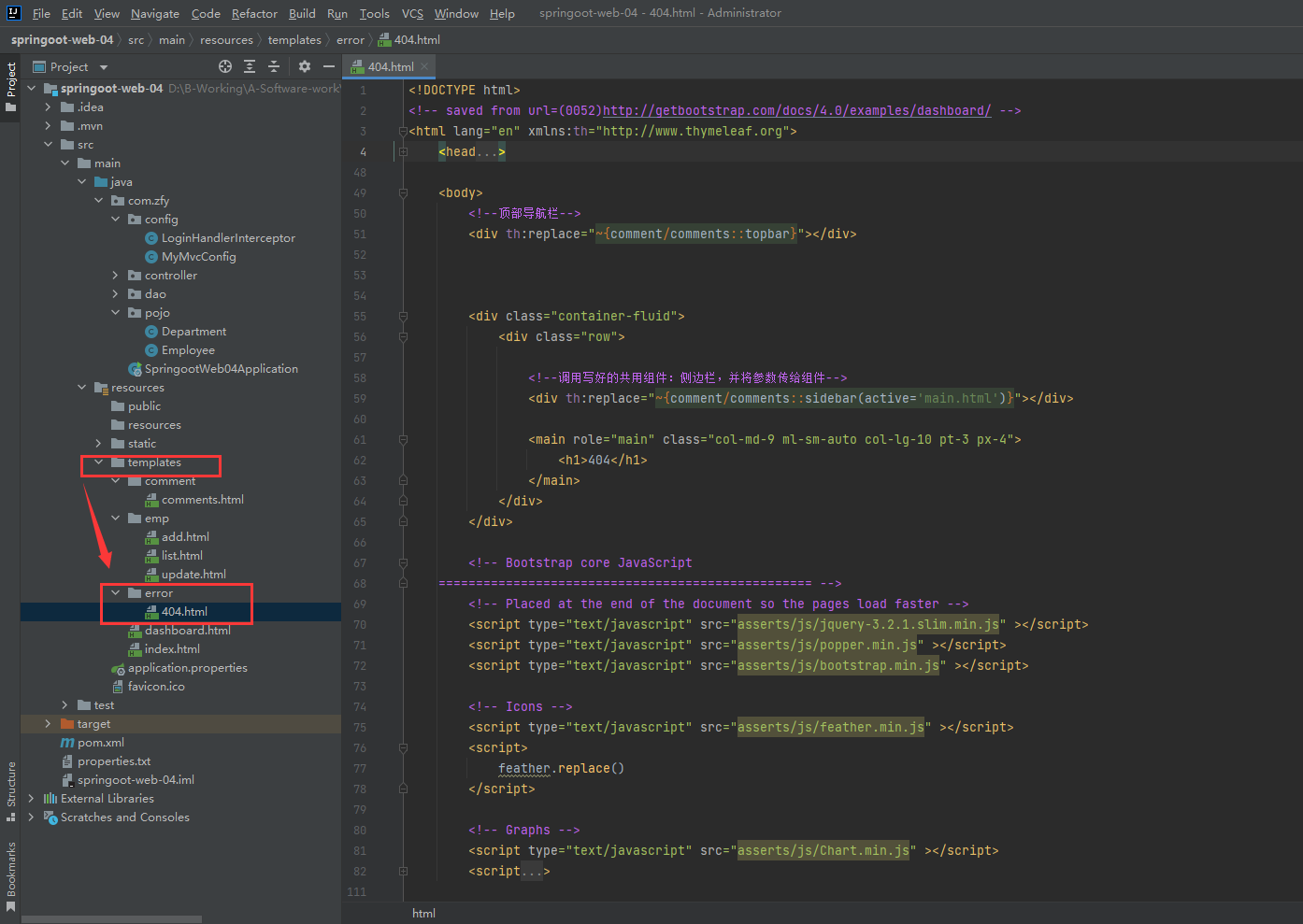Click the fold icon beside line 49 body tag
Screen dimensions: 1303x924
[x=403, y=193]
